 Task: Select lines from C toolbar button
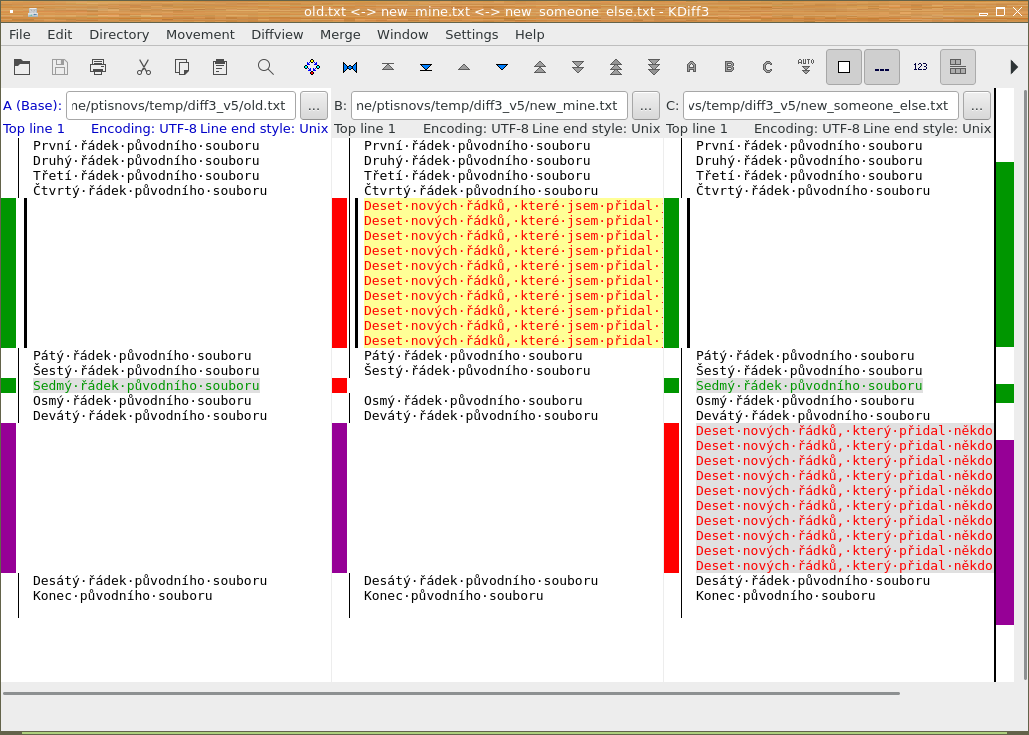click(x=767, y=67)
